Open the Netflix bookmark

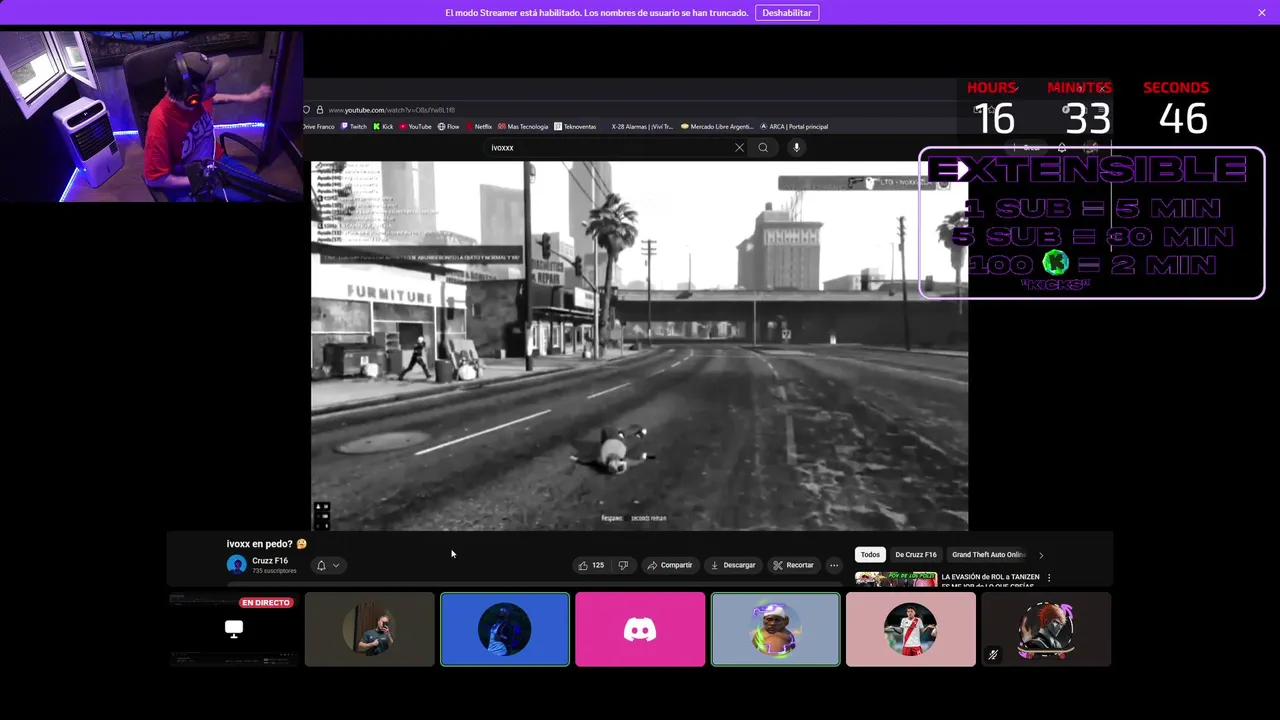(478, 127)
